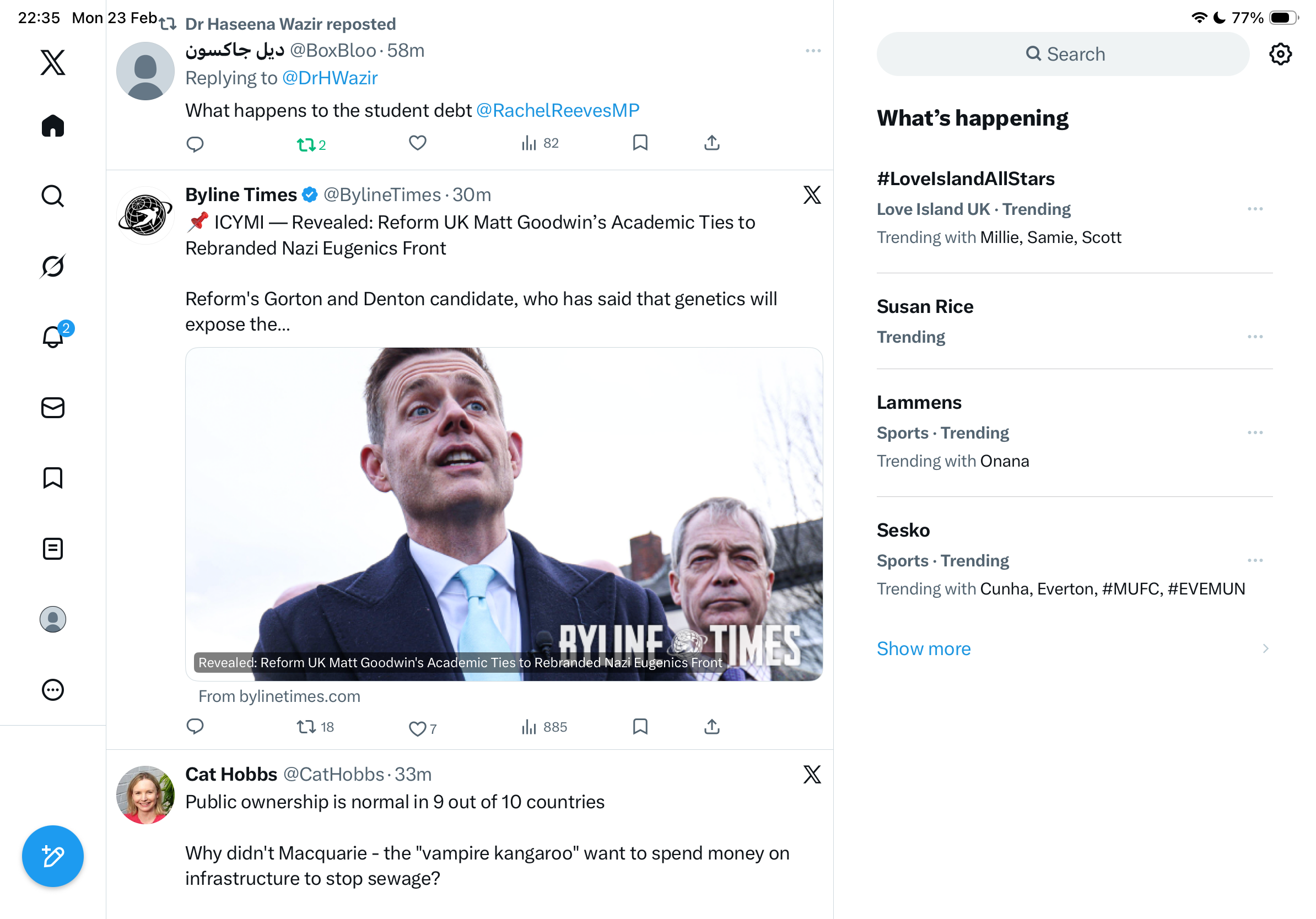Viewport: 1316px width, 919px height.
Task: Open more options on BoxBloo reply
Action: [x=813, y=51]
